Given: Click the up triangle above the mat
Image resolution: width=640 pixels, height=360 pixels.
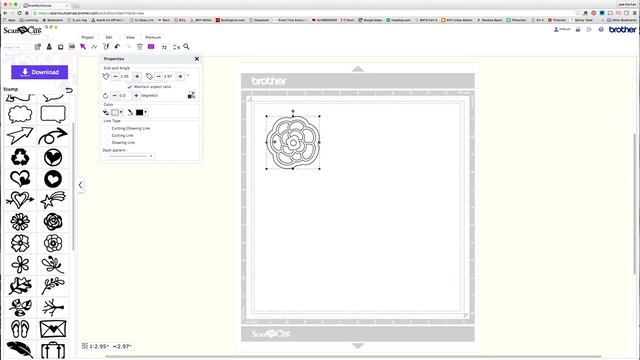Looking at the screenshot, I should point(358,69).
